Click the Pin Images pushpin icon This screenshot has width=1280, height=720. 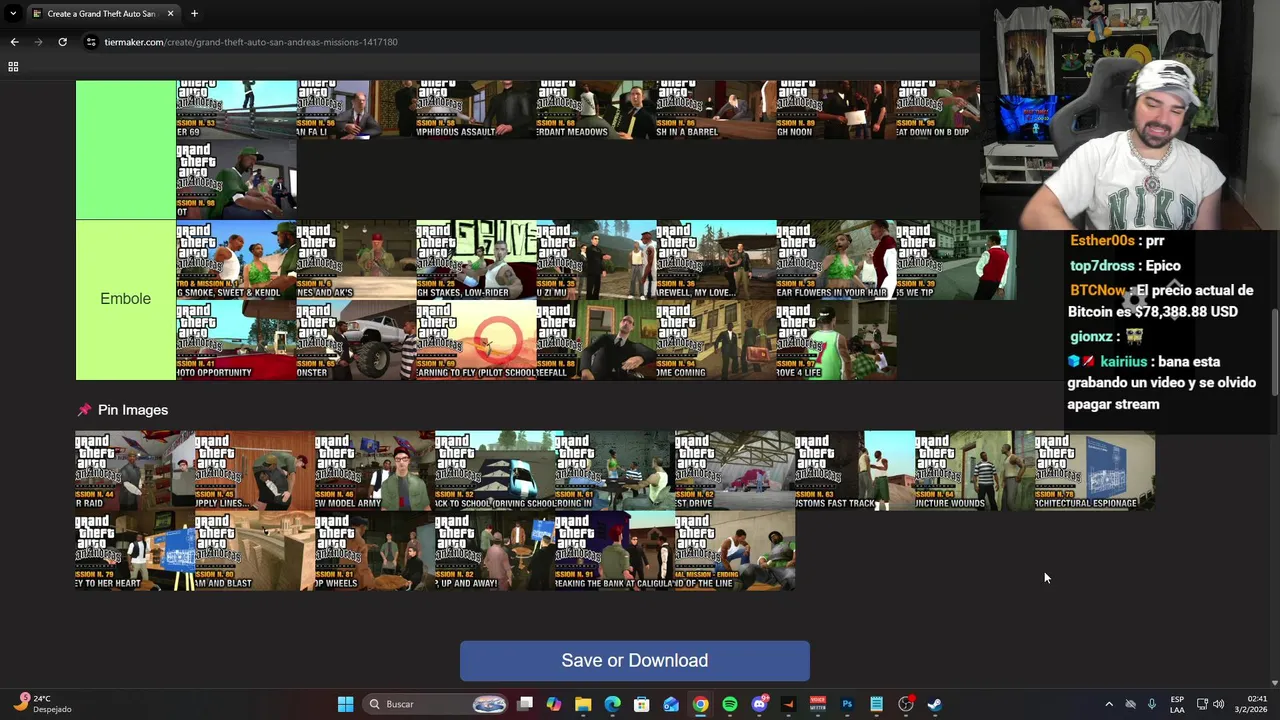84,410
